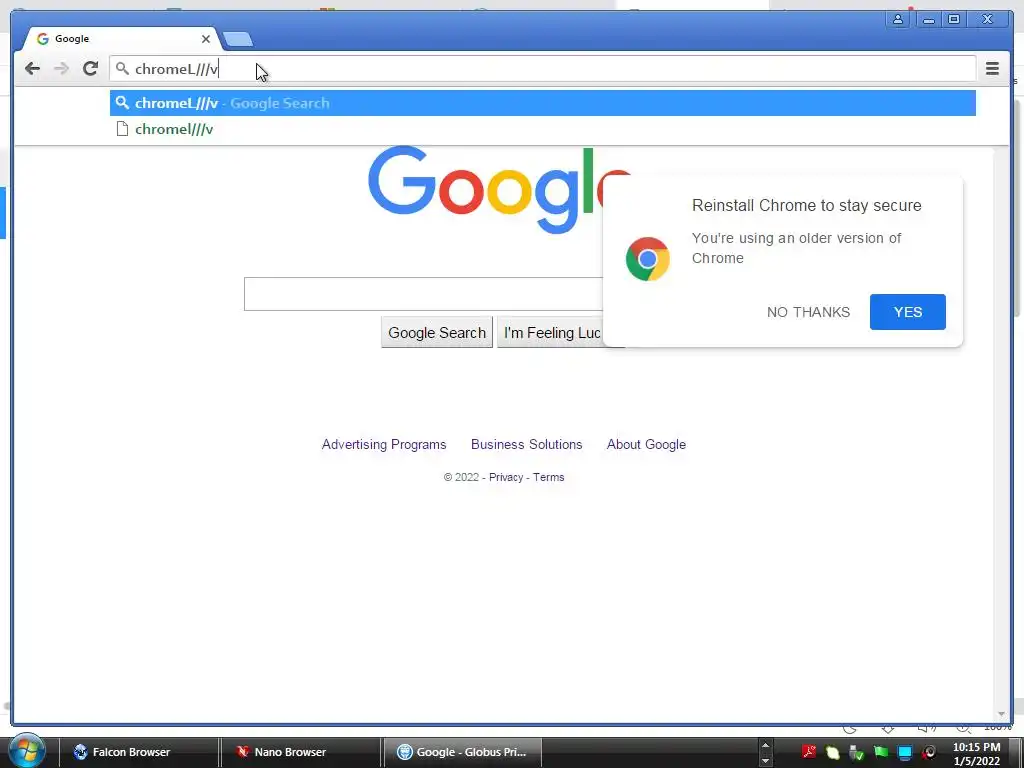Click the taskbar scroll-up arrow

pos(765,745)
